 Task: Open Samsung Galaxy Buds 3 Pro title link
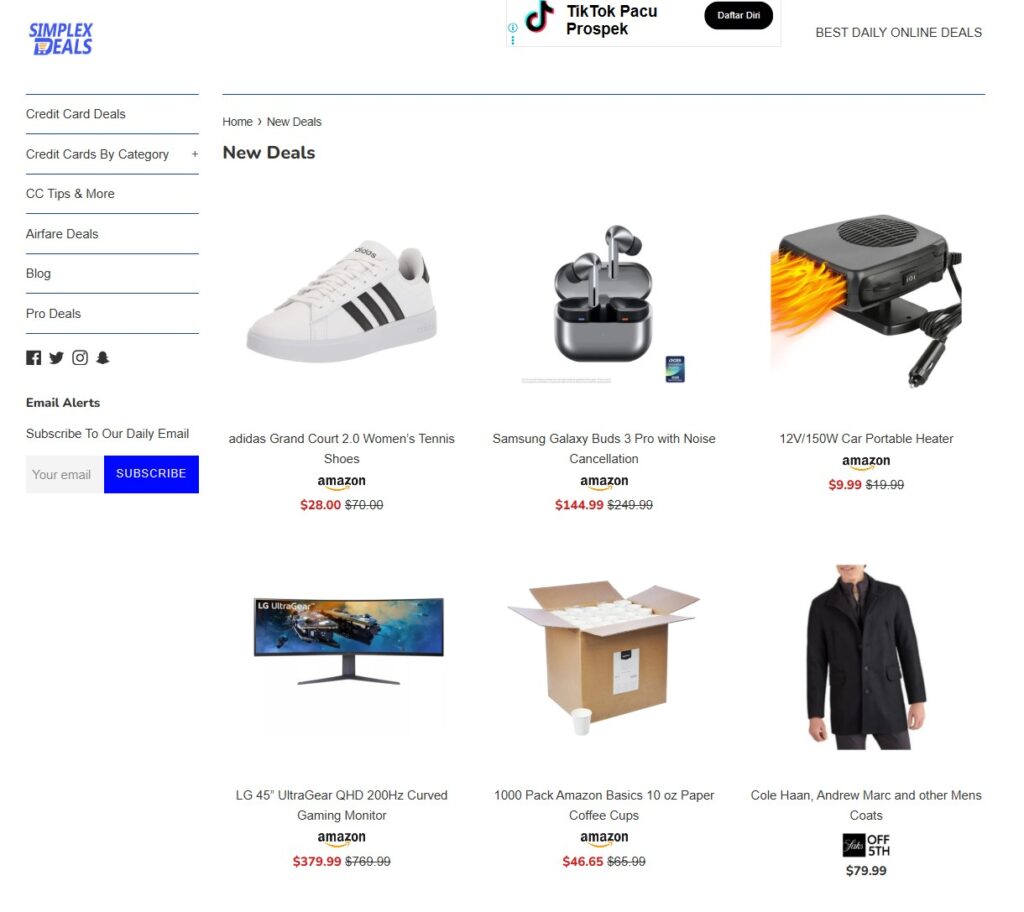pyautogui.click(x=603, y=449)
